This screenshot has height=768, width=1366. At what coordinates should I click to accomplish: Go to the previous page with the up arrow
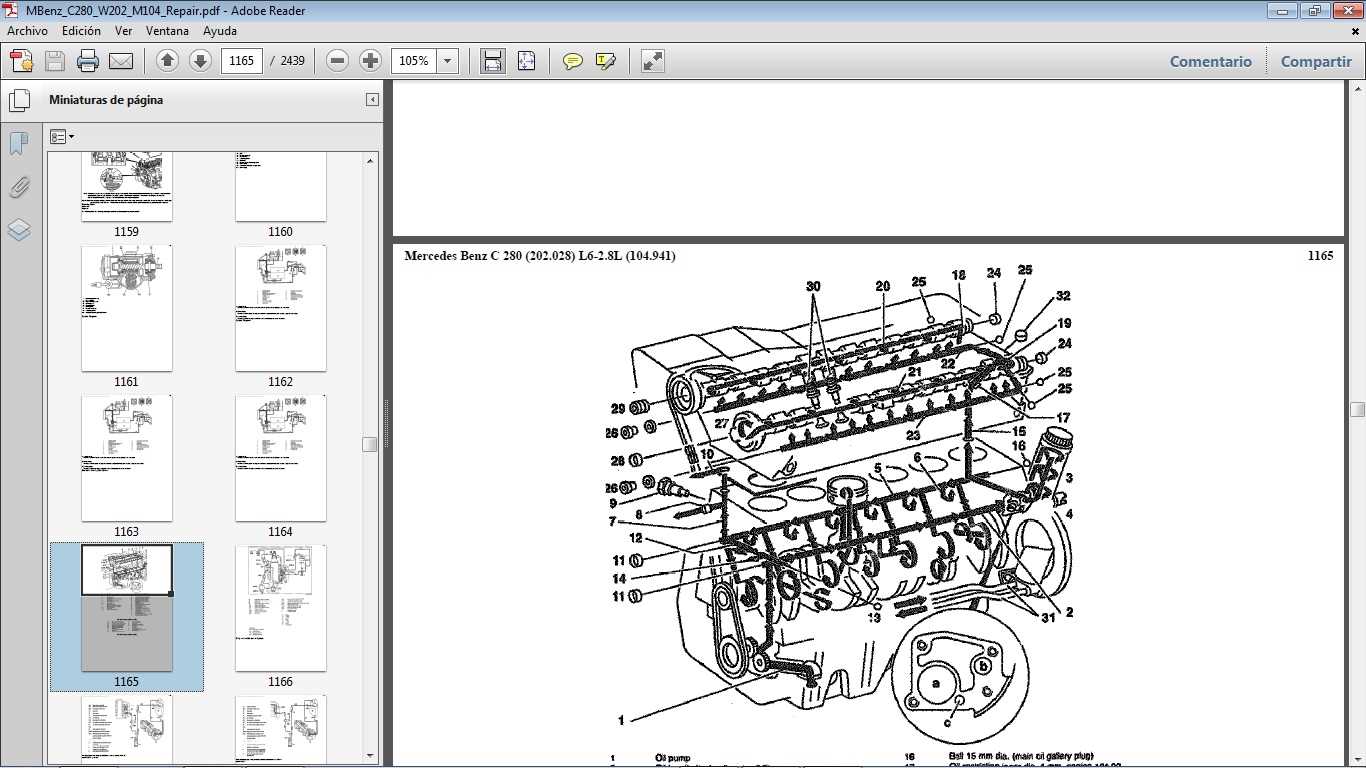point(168,61)
